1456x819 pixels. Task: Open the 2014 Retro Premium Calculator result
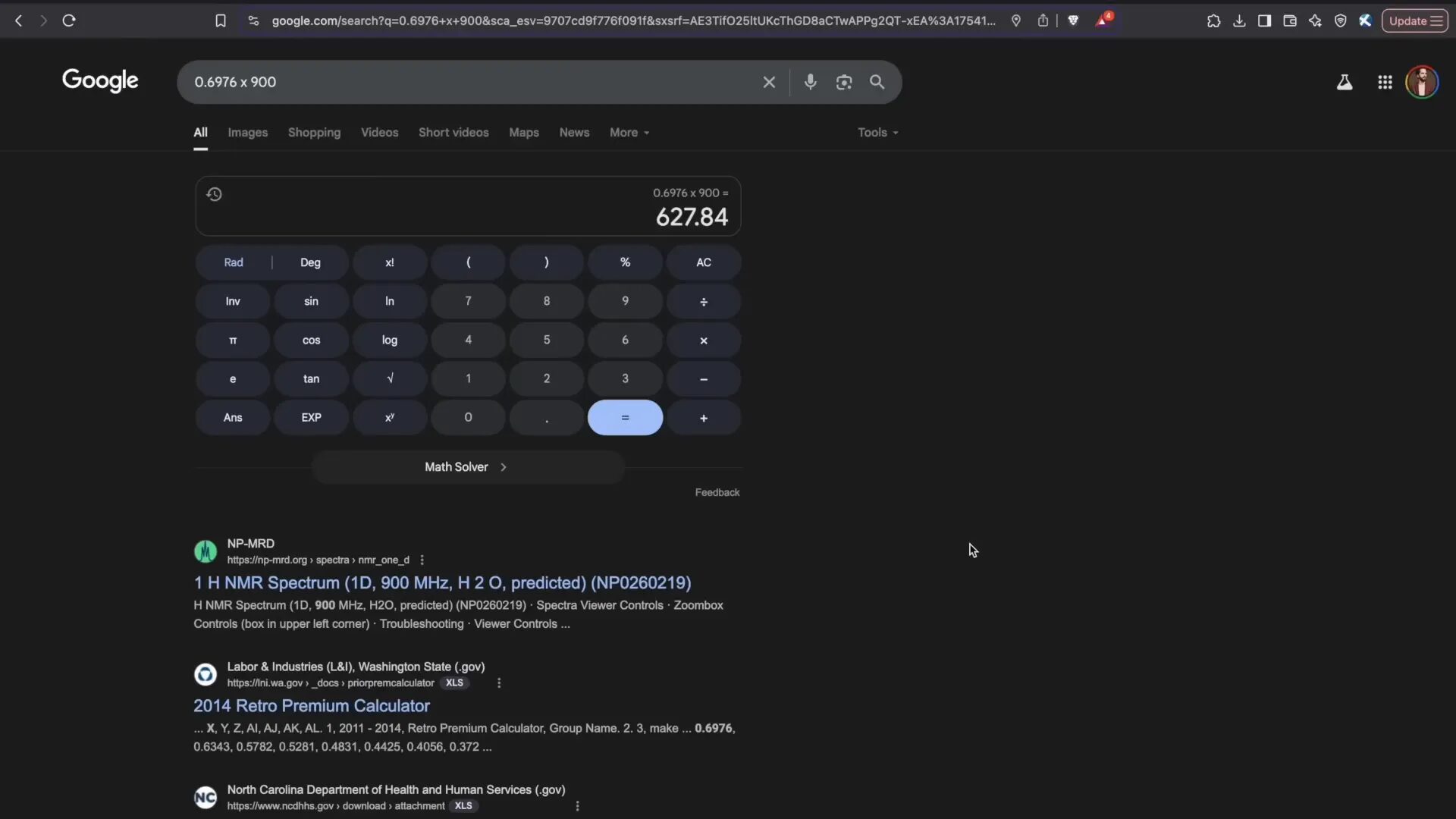coord(311,705)
